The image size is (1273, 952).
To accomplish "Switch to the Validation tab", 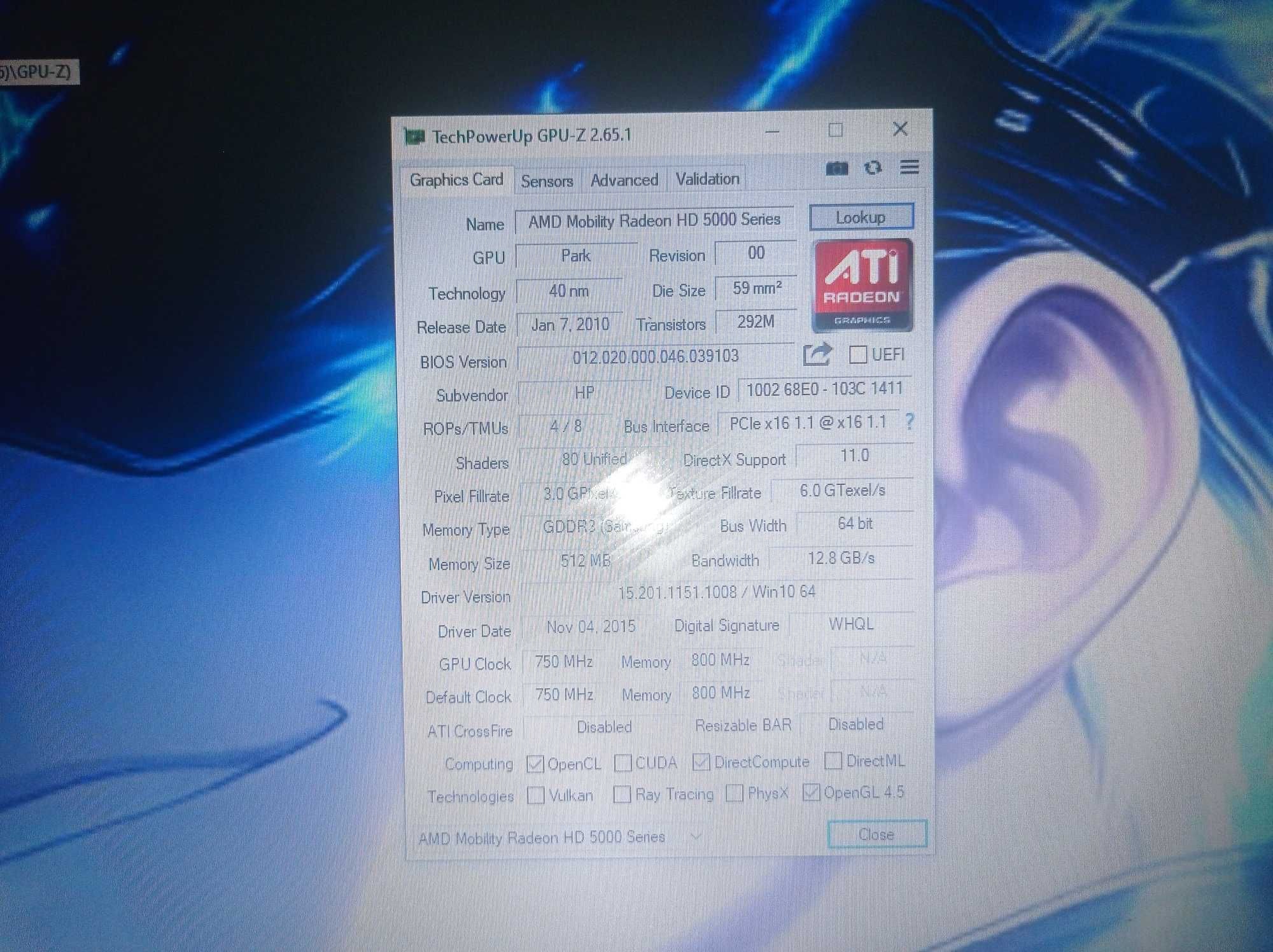I will (x=708, y=179).
